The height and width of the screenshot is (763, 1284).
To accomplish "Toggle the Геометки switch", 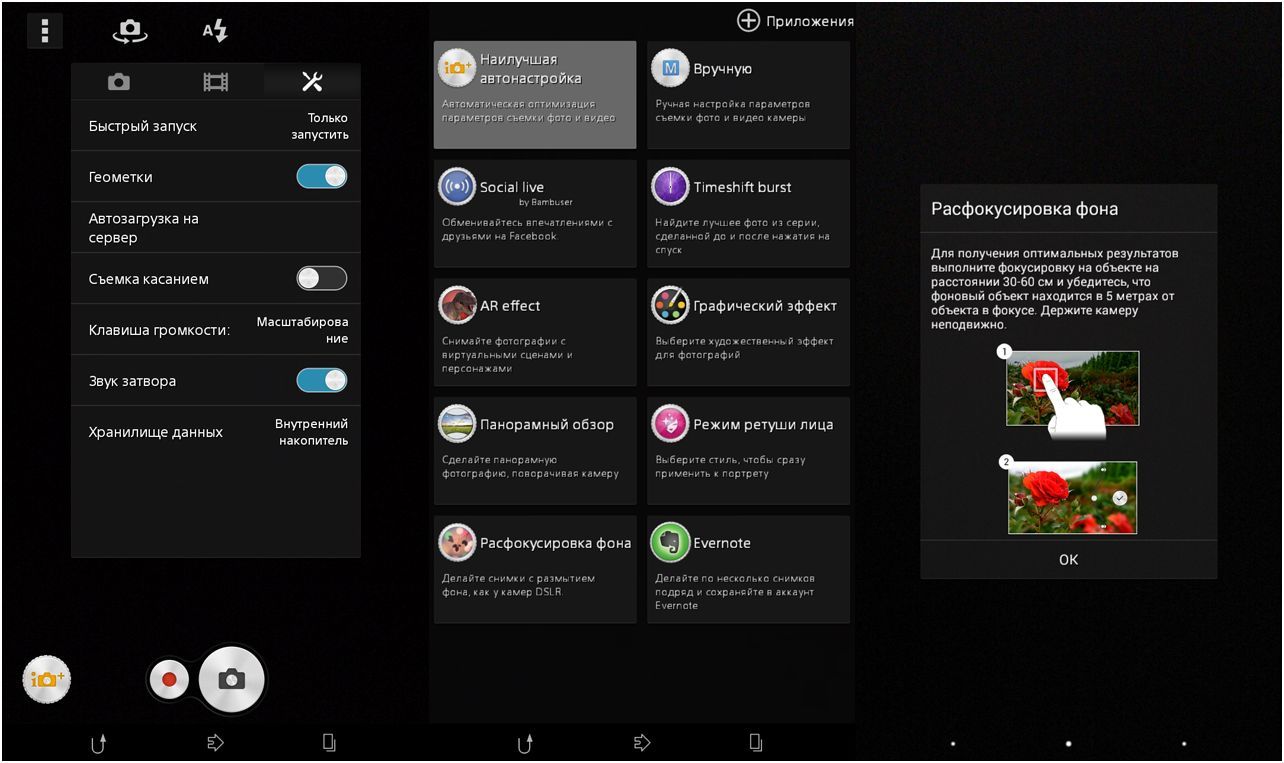I will click(x=321, y=177).
